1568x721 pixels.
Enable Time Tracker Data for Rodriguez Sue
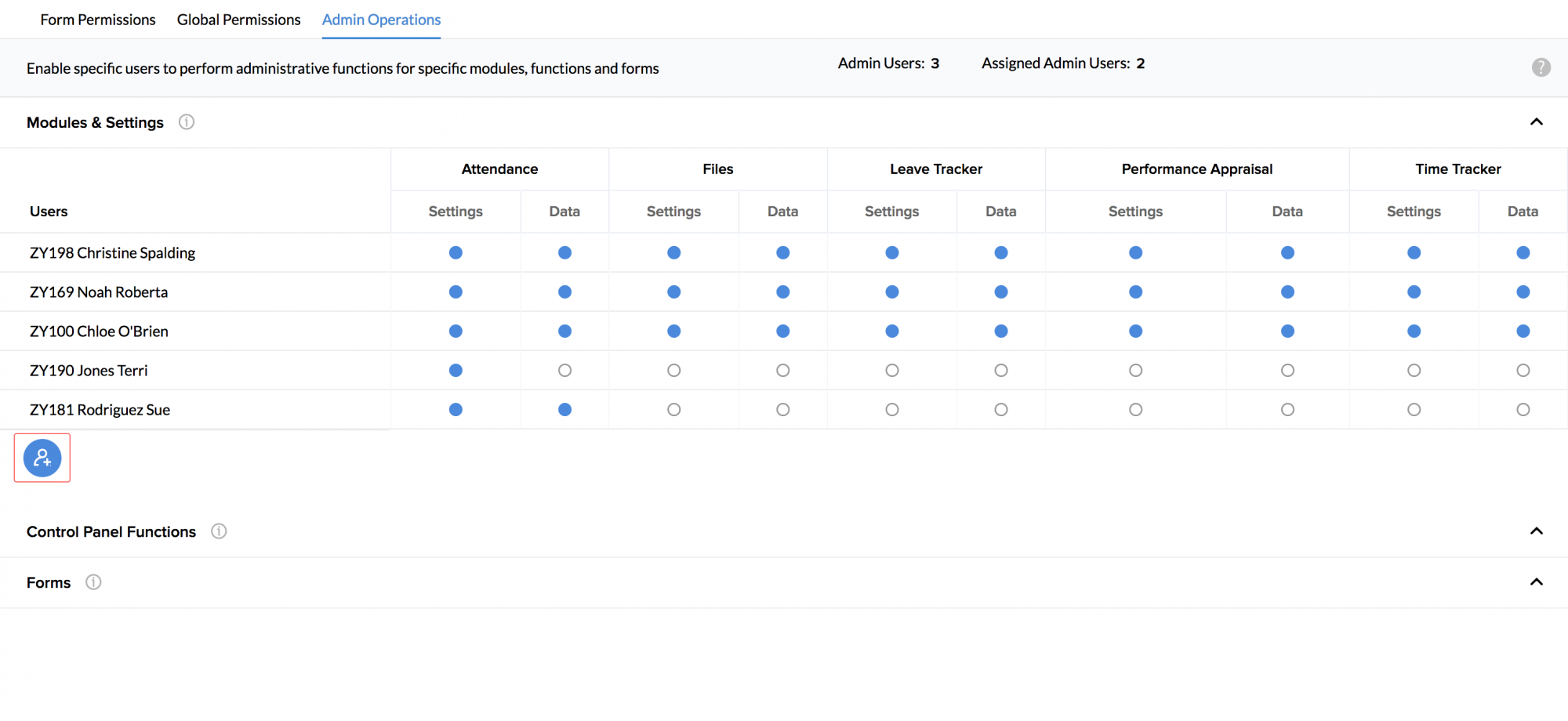click(1523, 410)
